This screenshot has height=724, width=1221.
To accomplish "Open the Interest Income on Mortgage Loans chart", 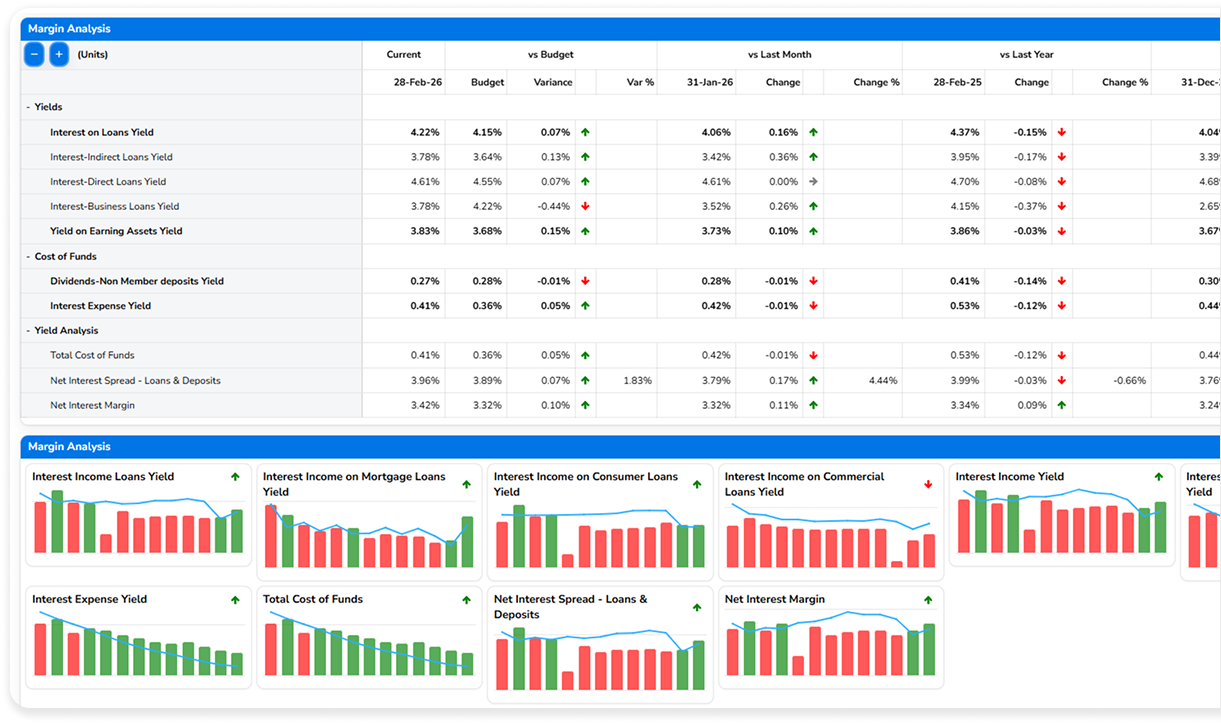I will (369, 535).
